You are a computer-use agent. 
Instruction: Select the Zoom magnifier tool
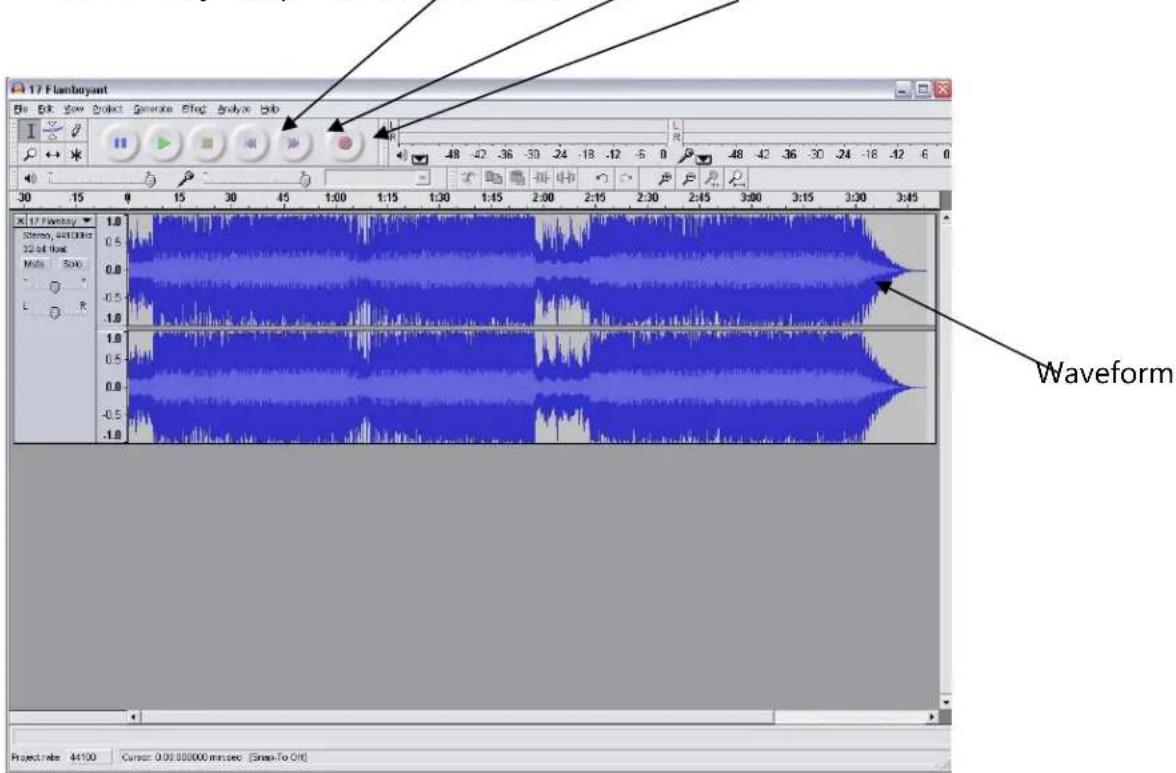point(30,155)
